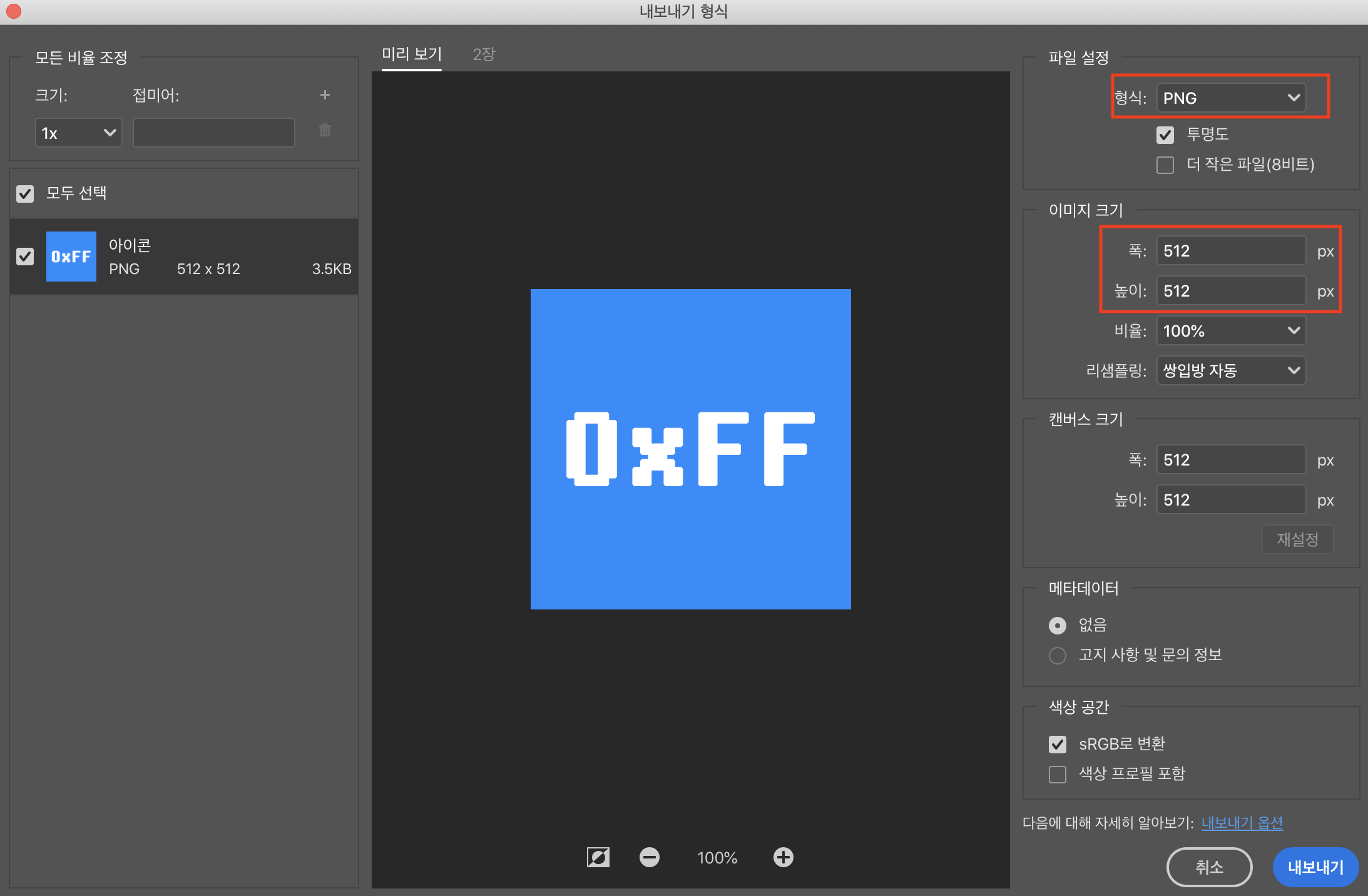
Task: Zoom in preview with plus icon
Action: 783,857
